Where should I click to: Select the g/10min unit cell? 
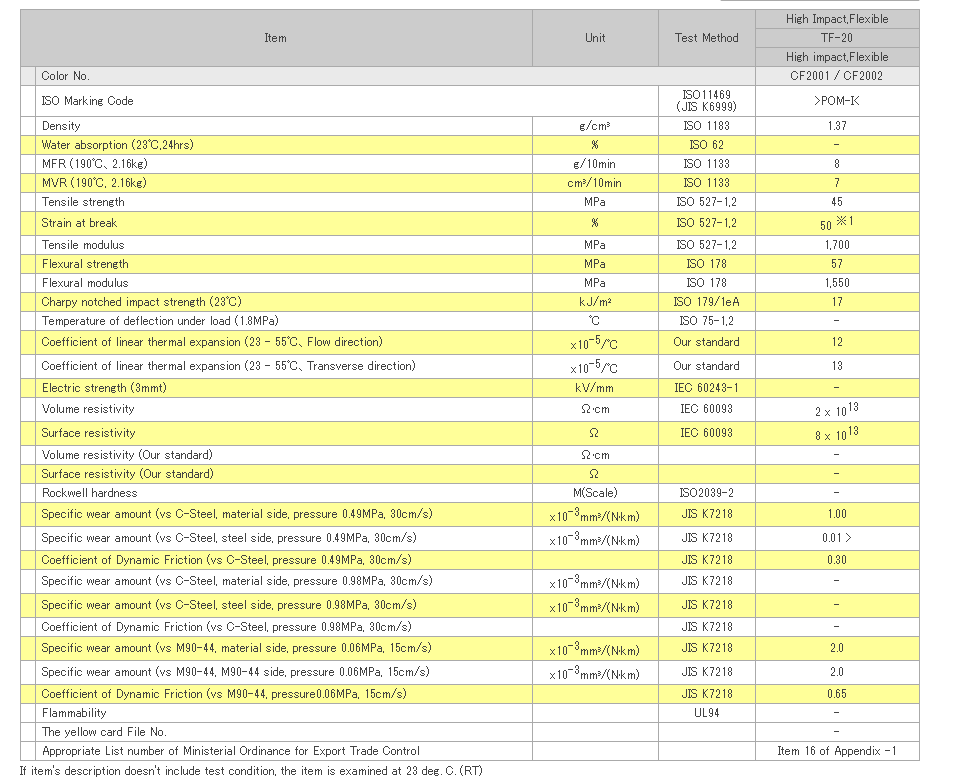click(x=595, y=164)
